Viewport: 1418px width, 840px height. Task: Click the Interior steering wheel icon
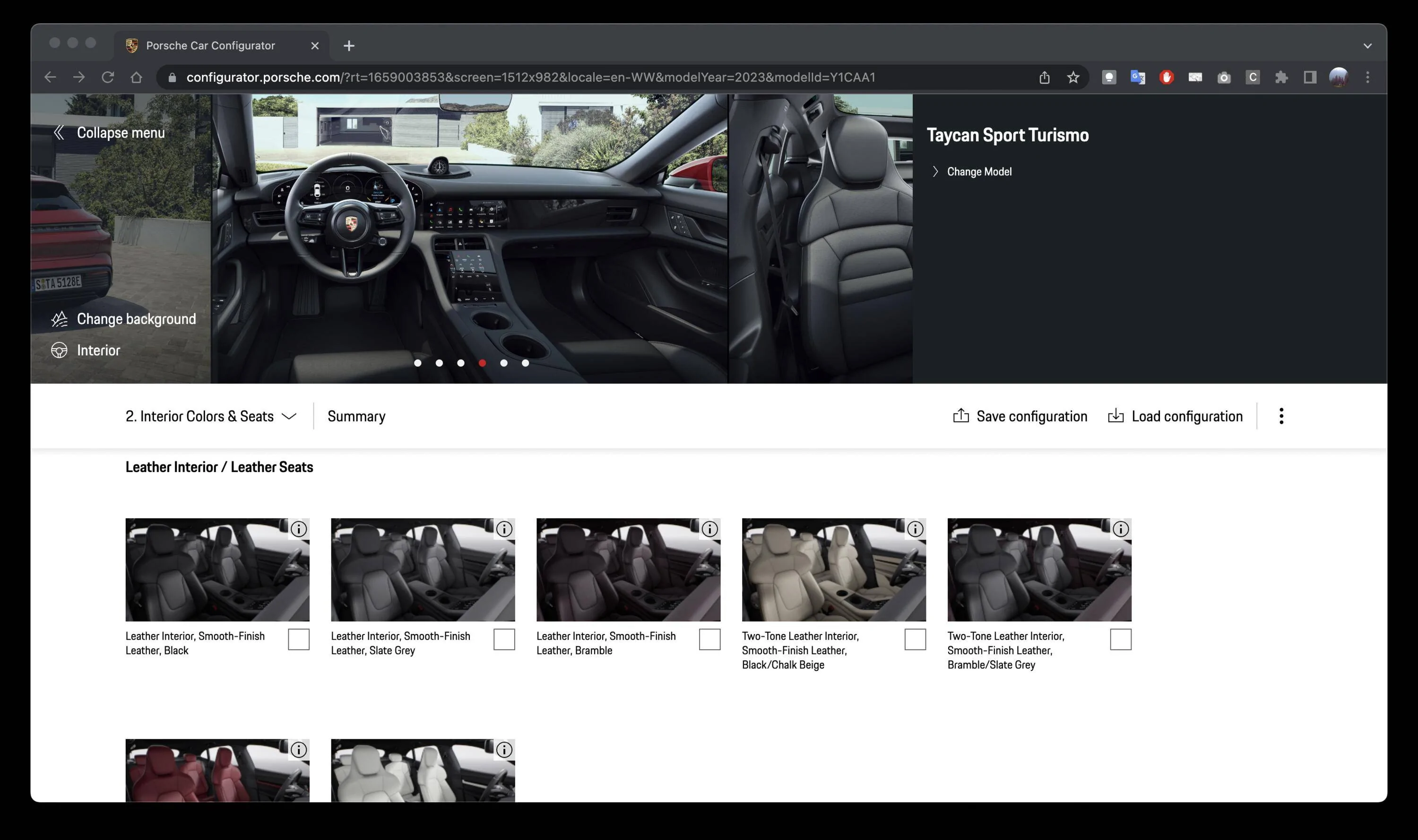tap(59, 351)
